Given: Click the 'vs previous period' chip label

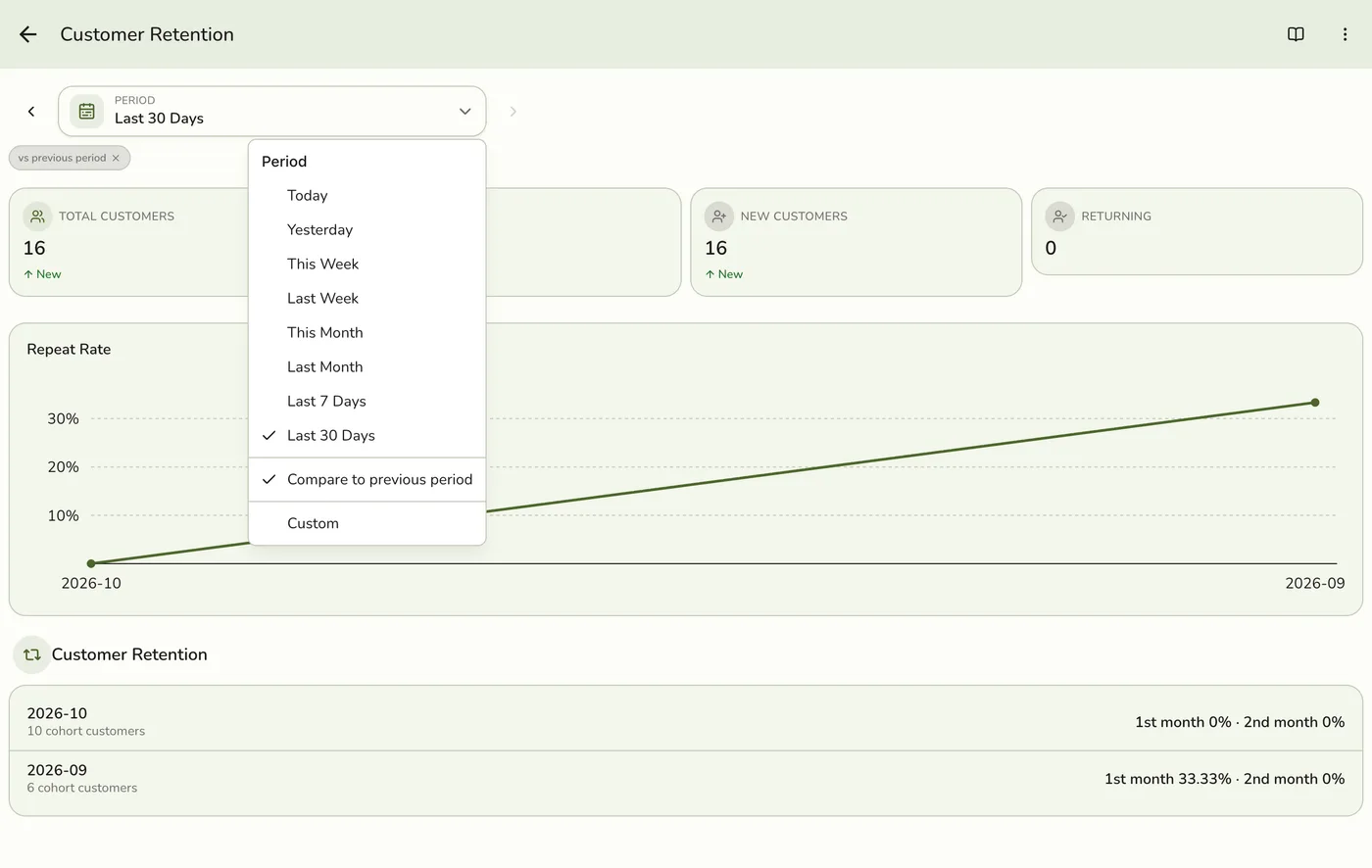Looking at the screenshot, I should click(62, 158).
